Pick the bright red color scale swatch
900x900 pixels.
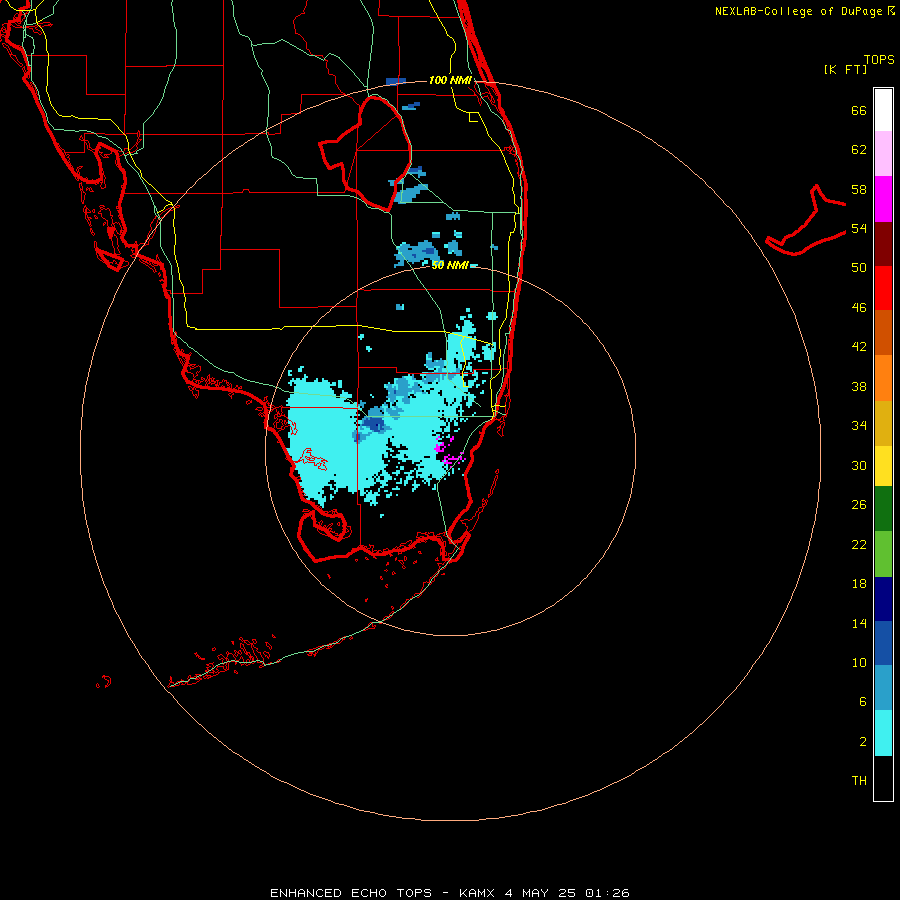(883, 288)
